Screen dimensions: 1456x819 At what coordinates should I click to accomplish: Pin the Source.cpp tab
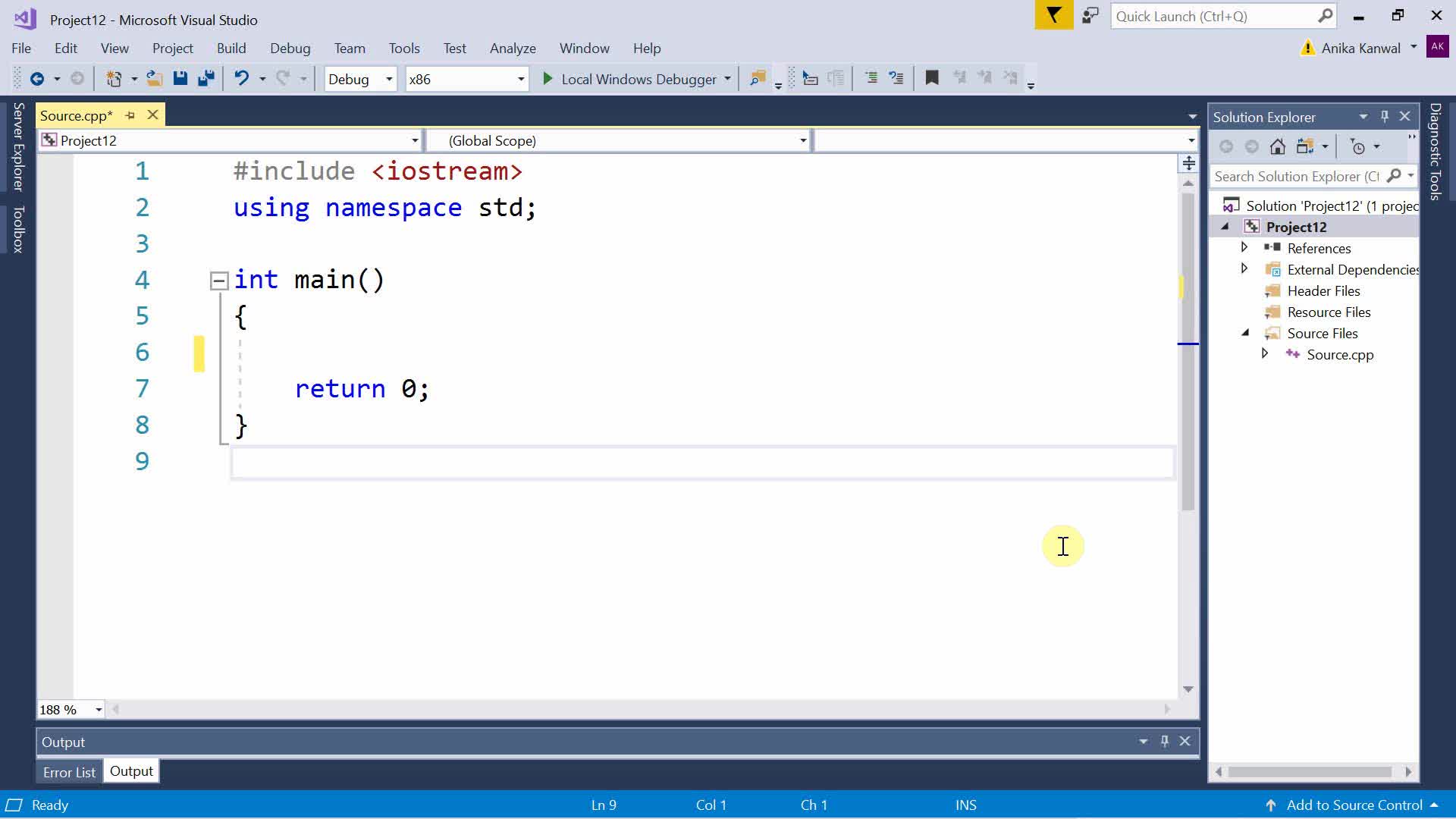coord(130,115)
